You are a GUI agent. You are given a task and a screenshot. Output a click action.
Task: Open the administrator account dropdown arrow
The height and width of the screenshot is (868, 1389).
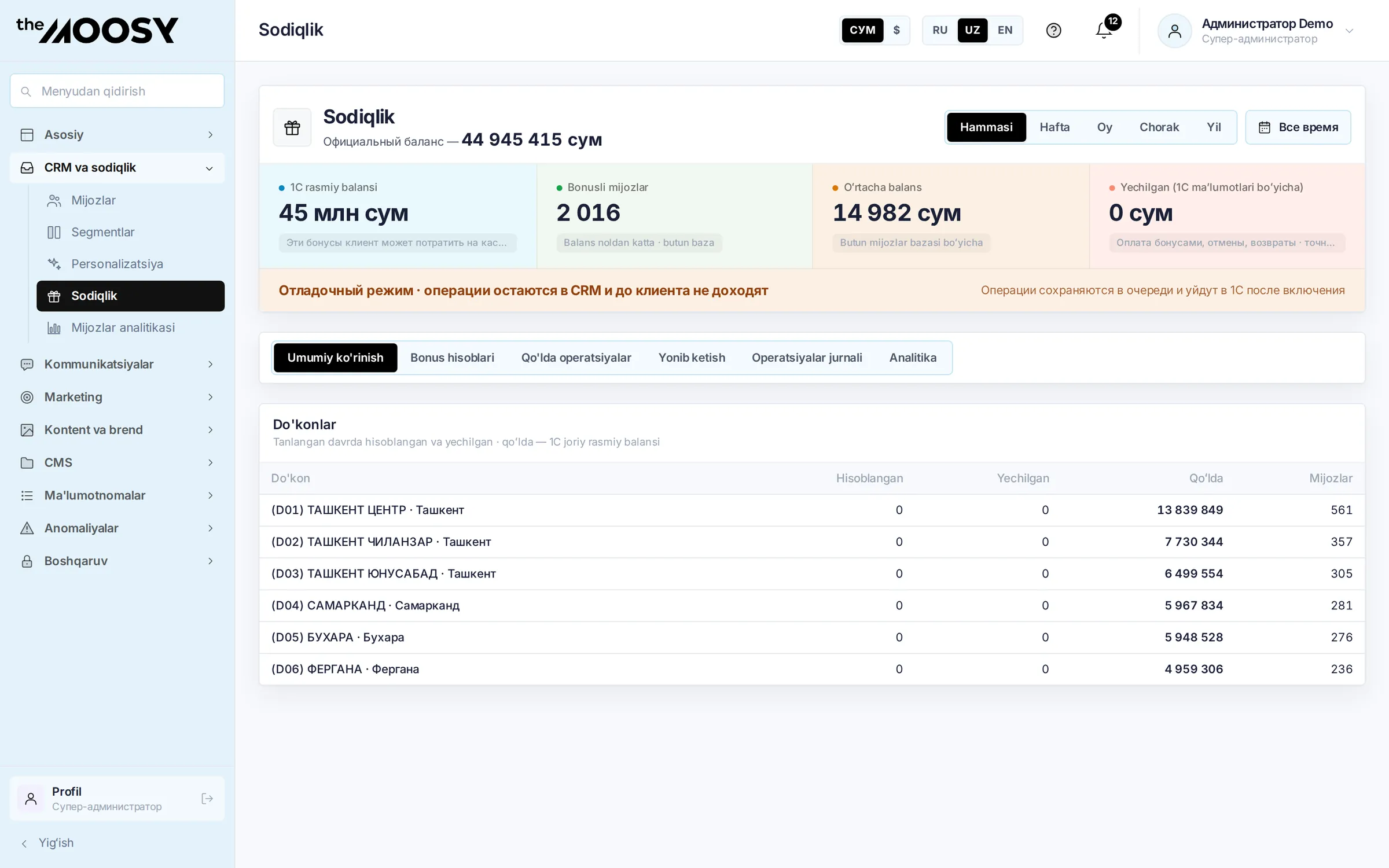pos(1349,31)
